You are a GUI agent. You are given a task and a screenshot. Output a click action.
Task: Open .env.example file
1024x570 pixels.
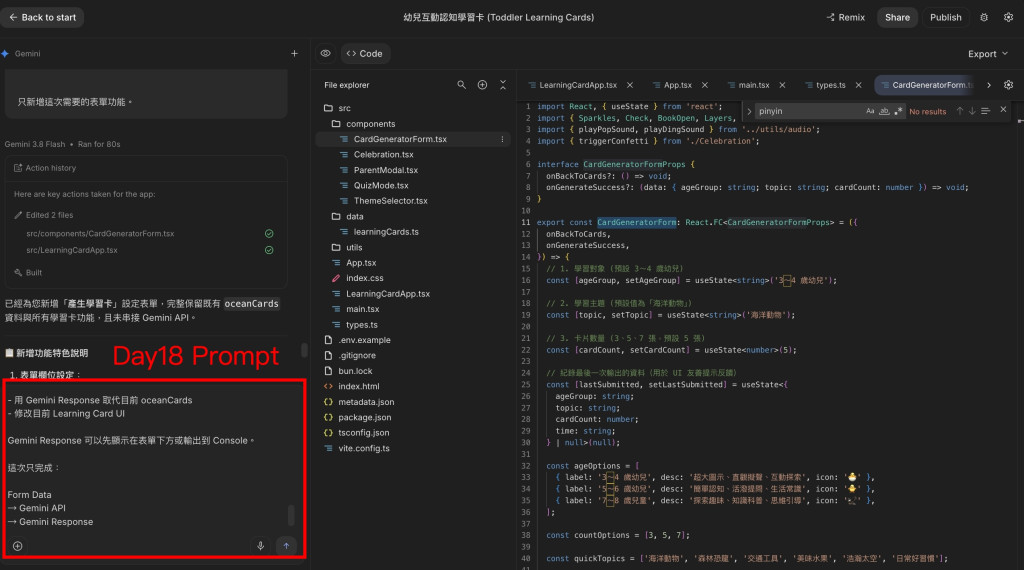pos(364,340)
